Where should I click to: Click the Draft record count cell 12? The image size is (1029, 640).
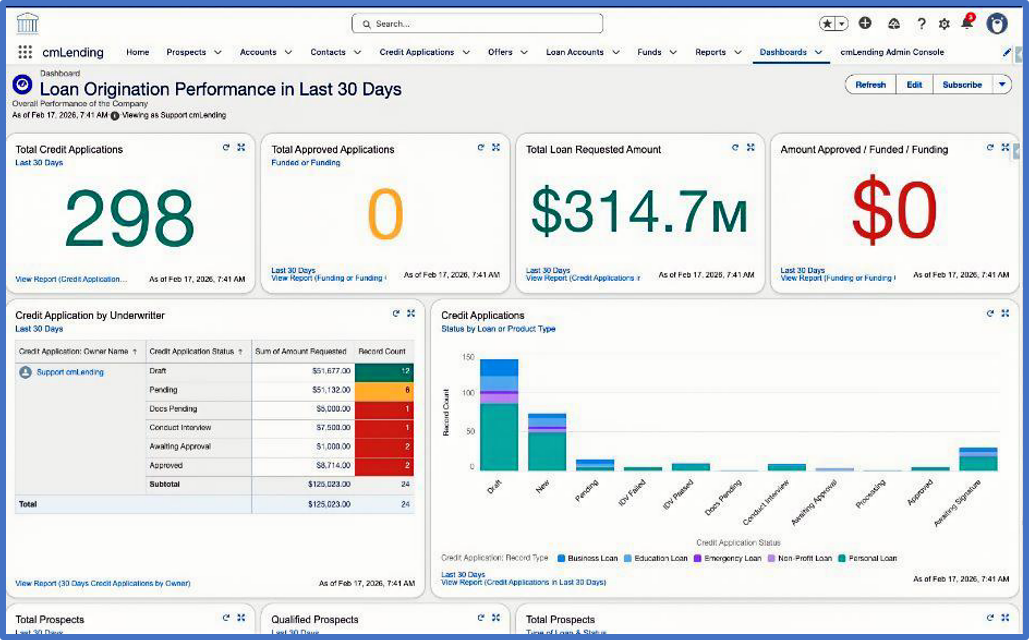(384, 372)
